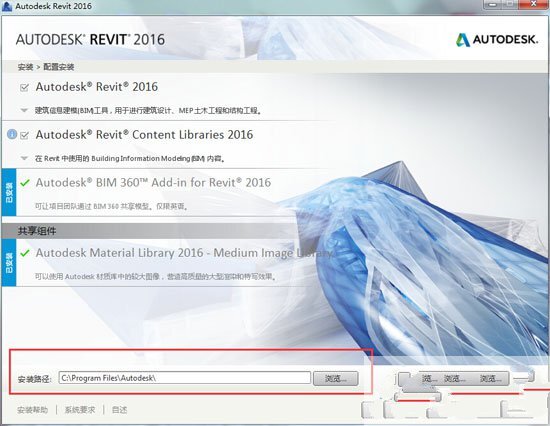The height and width of the screenshot is (426, 550).
Task: Open the 系统要求 link
Action: pos(80,410)
